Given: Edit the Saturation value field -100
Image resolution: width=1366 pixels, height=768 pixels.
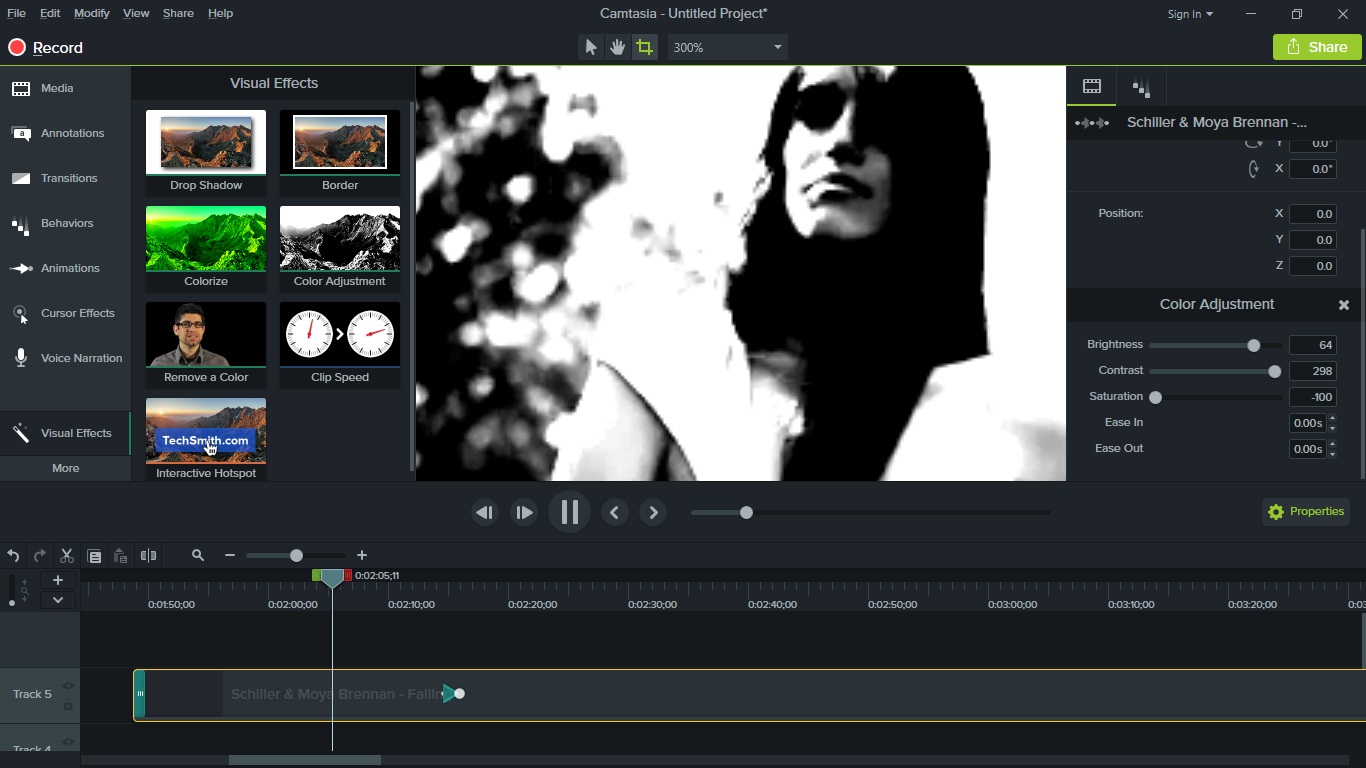Looking at the screenshot, I should [x=1313, y=397].
